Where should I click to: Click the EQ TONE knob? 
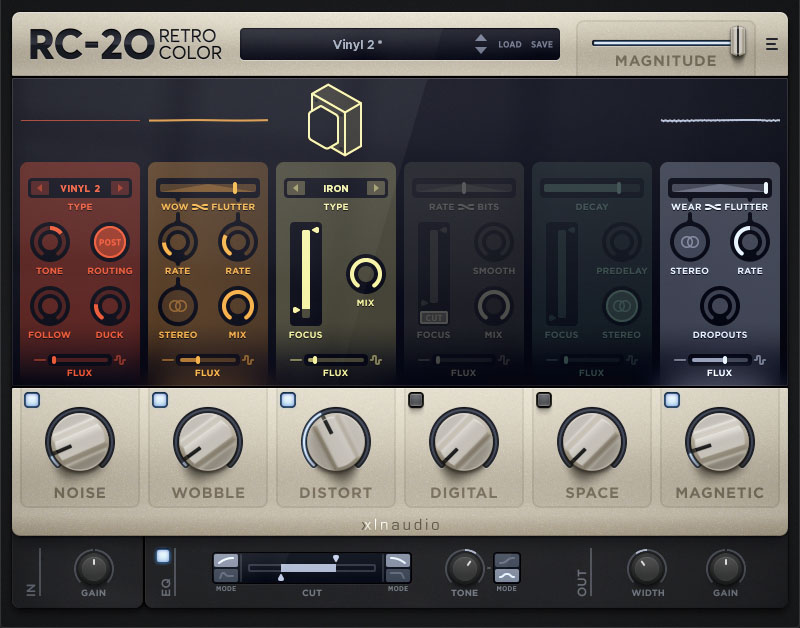465,568
